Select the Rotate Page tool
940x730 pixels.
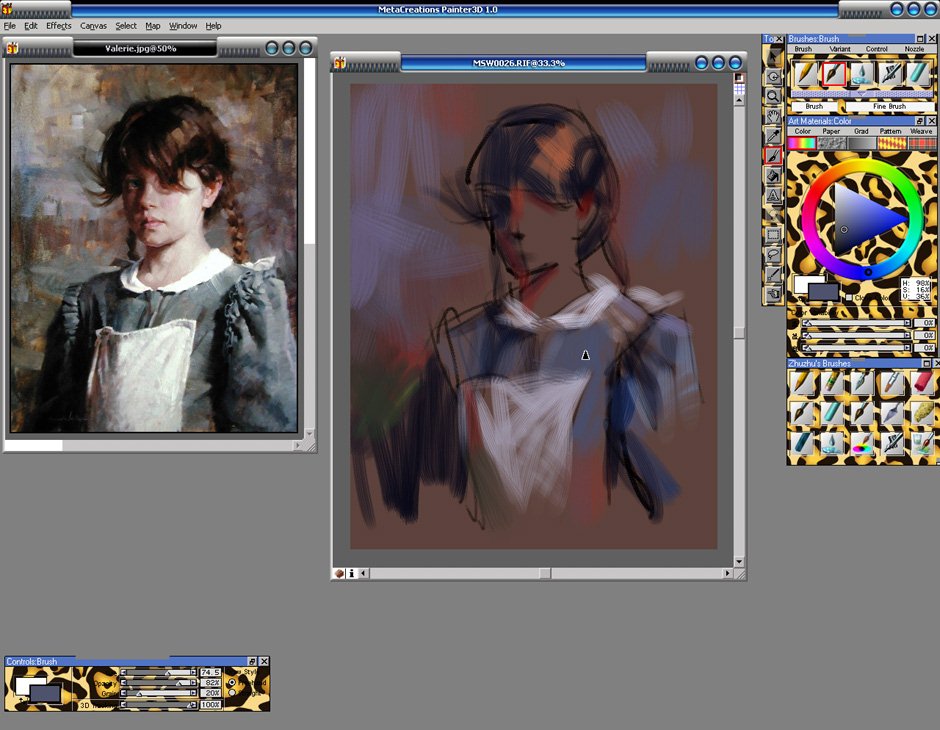pos(773,76)
